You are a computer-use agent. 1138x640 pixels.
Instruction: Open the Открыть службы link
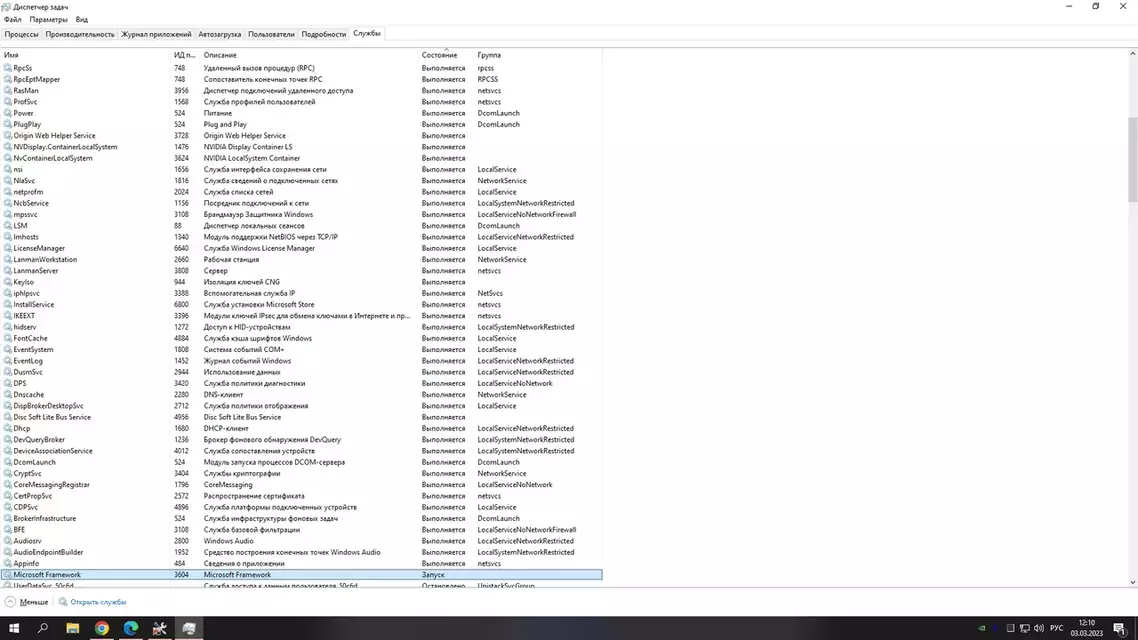(98, 602)
